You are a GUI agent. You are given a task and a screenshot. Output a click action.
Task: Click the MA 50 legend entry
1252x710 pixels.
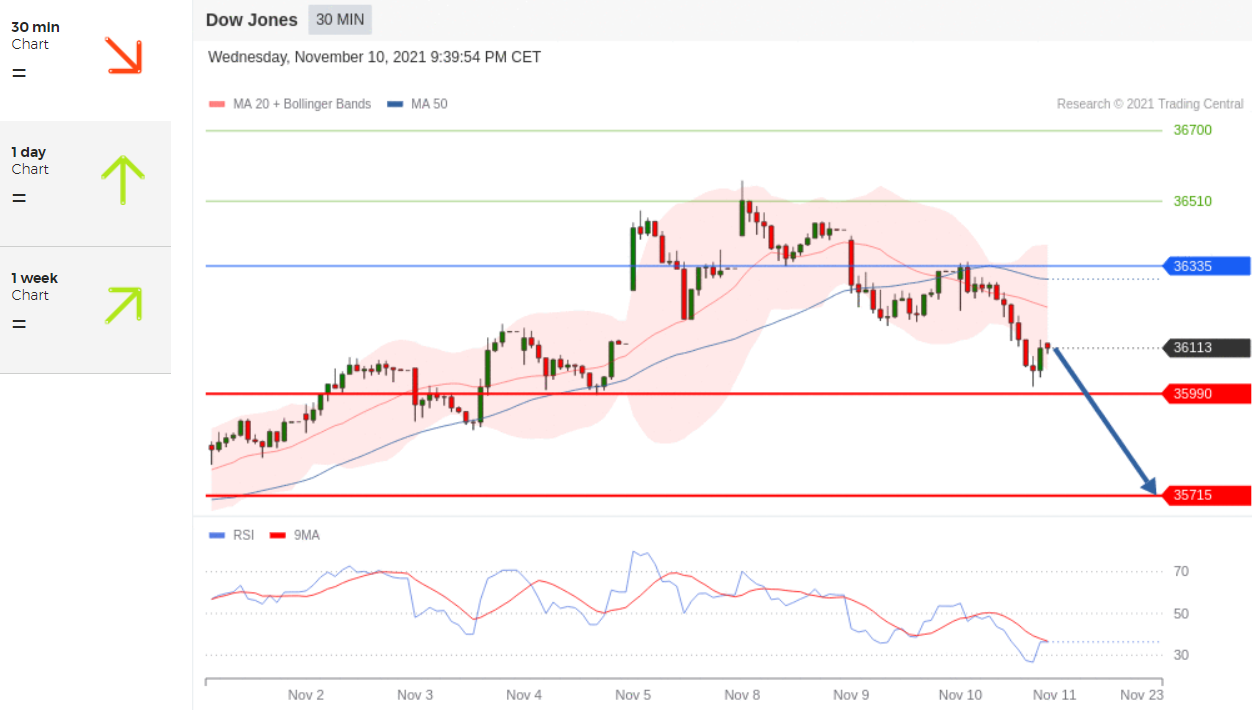tap(417, 104)
